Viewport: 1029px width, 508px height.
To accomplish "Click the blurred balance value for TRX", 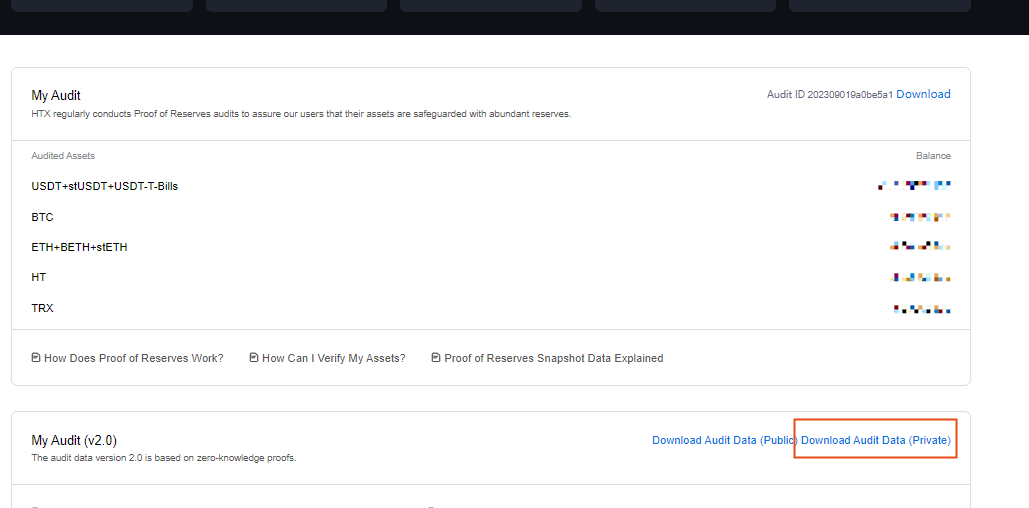I will (922, 308).
